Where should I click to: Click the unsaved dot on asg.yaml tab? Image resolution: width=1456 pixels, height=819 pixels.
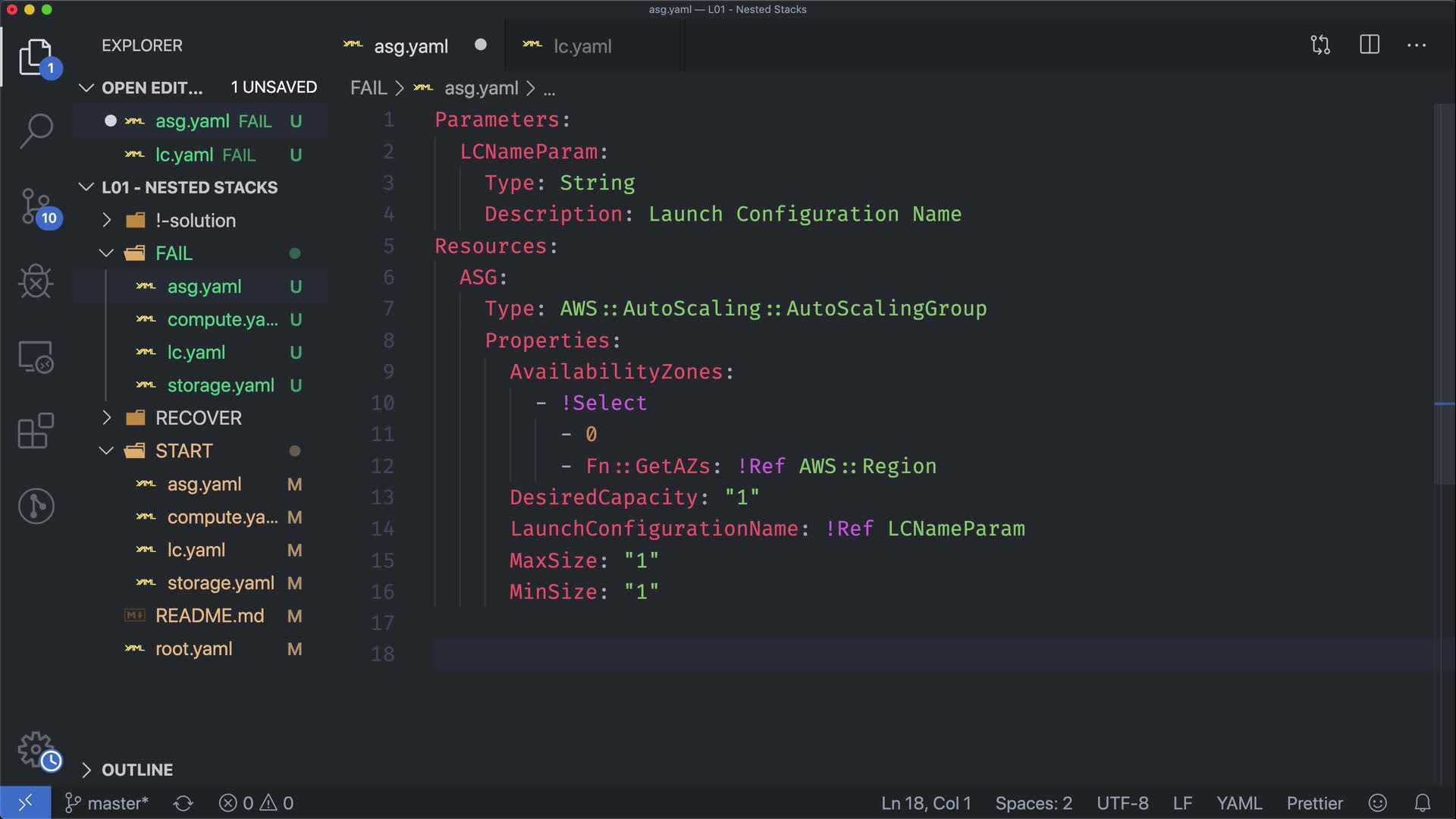tap(481, 45)
